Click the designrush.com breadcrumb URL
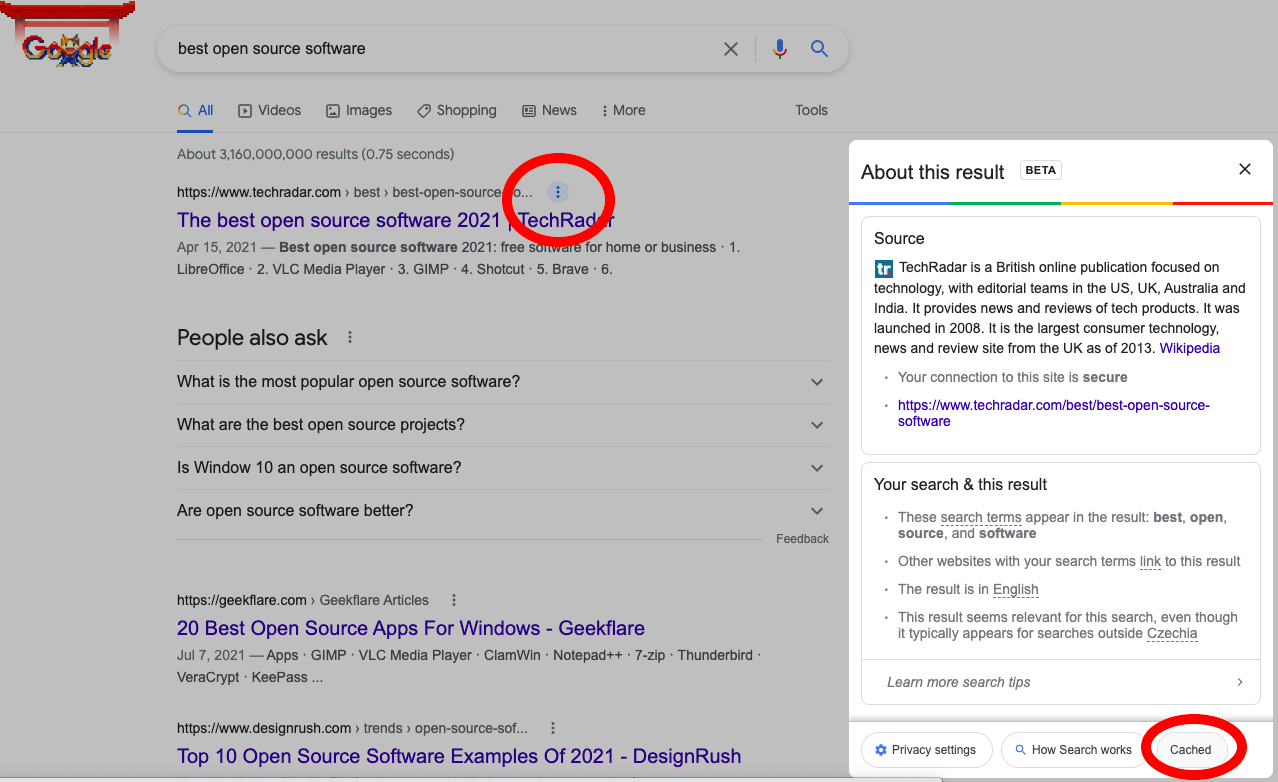 tap(352, 728)
